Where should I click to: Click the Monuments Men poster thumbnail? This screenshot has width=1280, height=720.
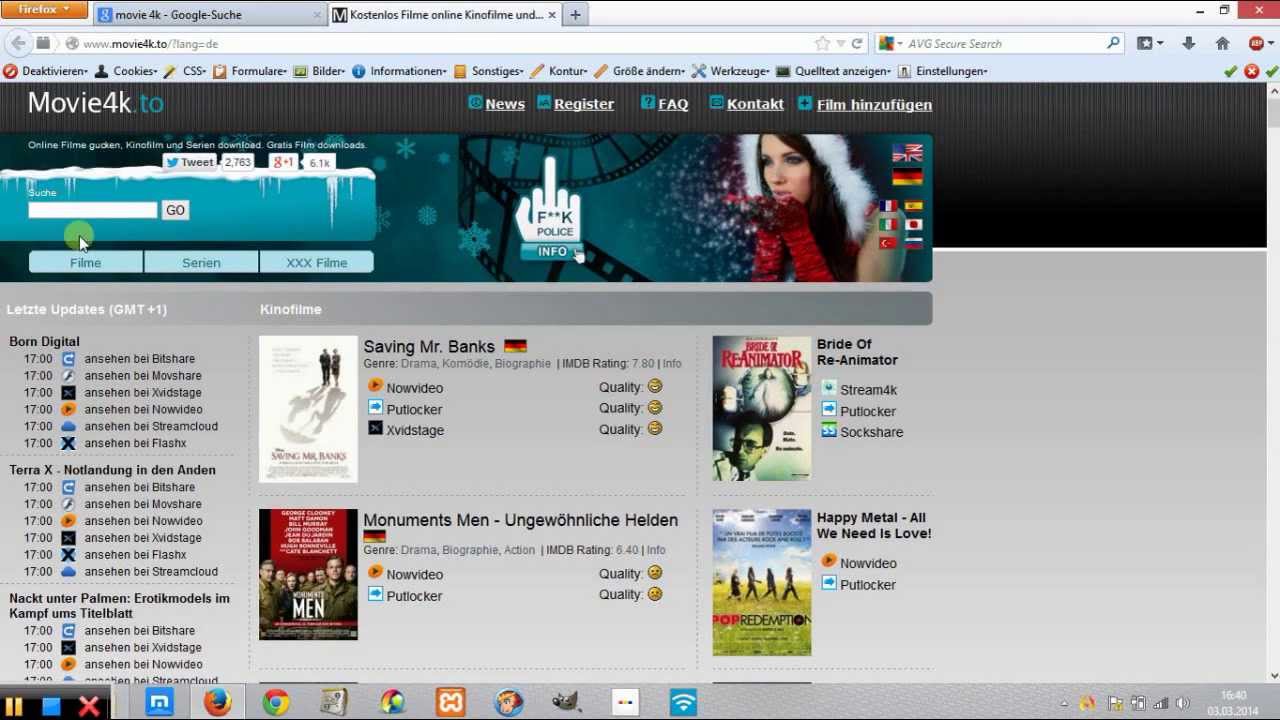tap(308, 574)
